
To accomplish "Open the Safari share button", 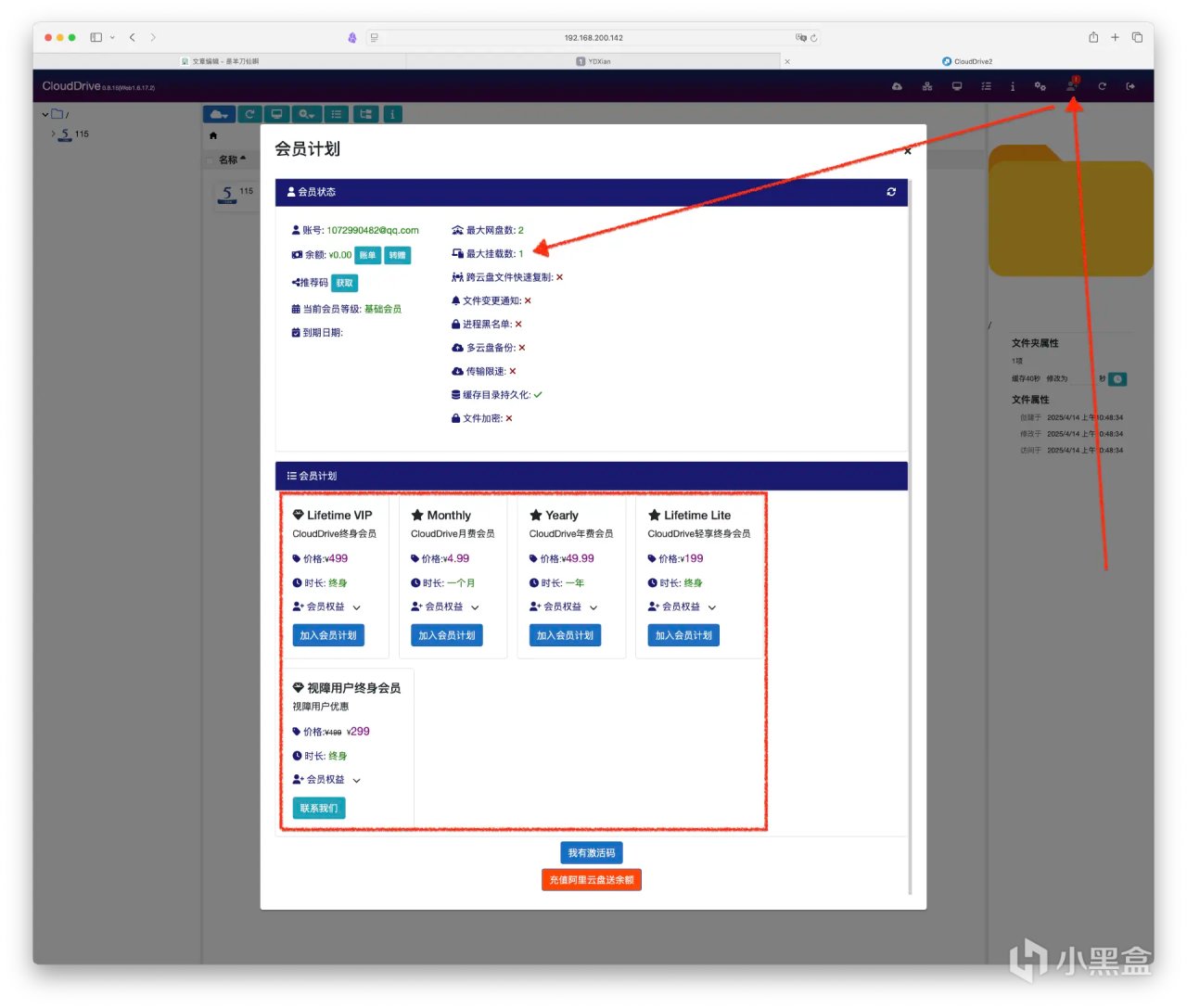I will click(x=1093, y=37).
